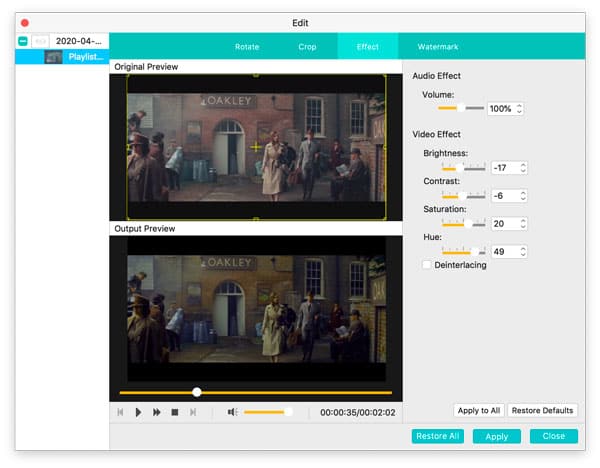The image size is (600, 468).
Task: Play the video preview
Action: [138, 412]
